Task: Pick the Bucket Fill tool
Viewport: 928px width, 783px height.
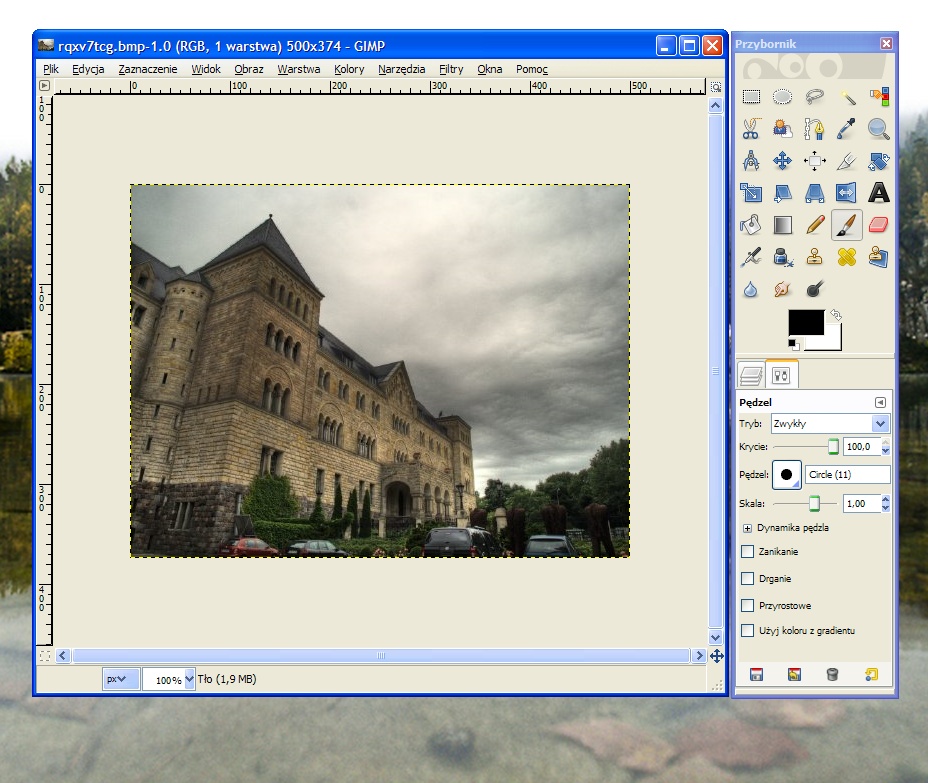Action: [751, 225]
